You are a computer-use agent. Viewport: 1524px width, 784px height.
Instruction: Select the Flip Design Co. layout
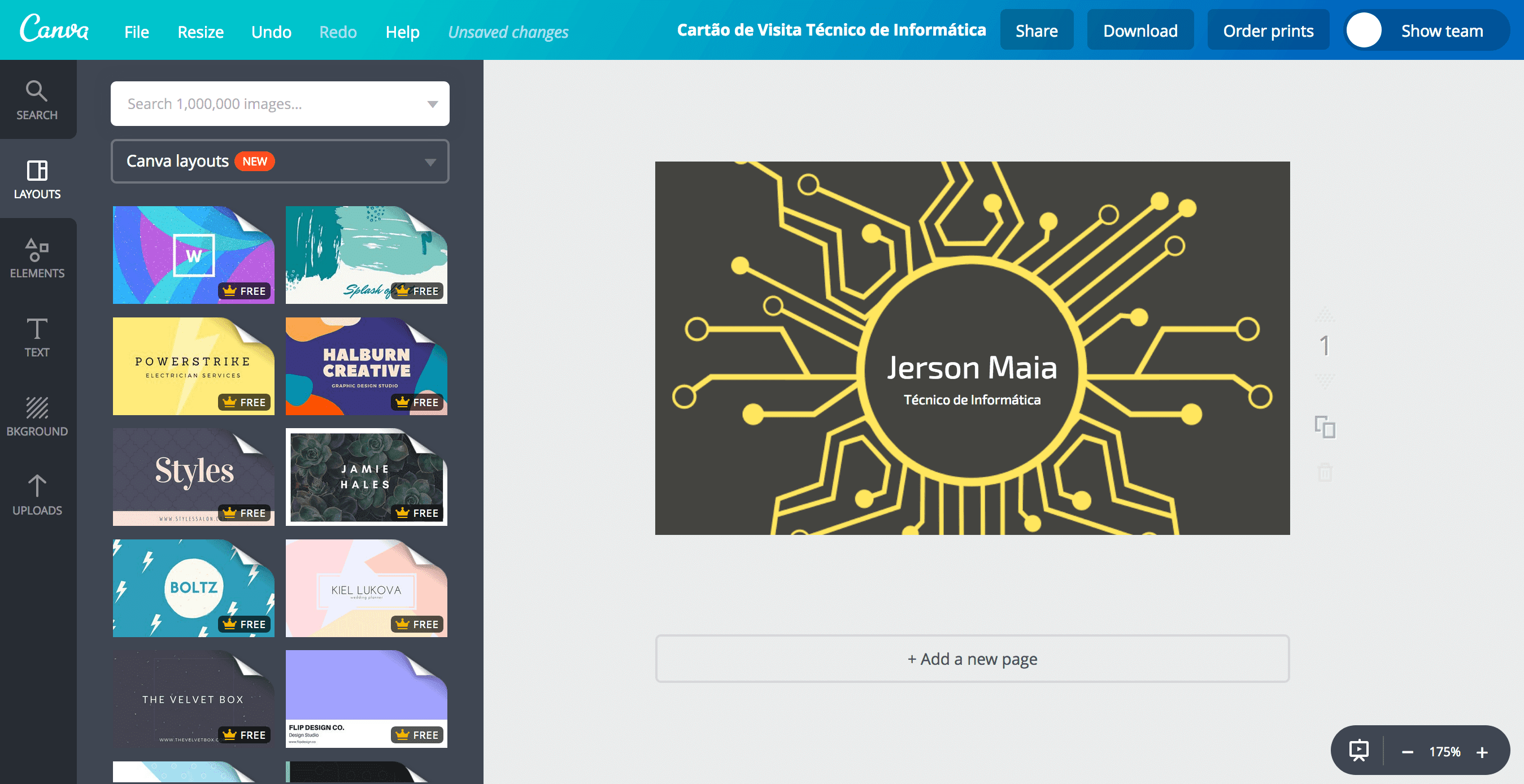coord(366,698)
